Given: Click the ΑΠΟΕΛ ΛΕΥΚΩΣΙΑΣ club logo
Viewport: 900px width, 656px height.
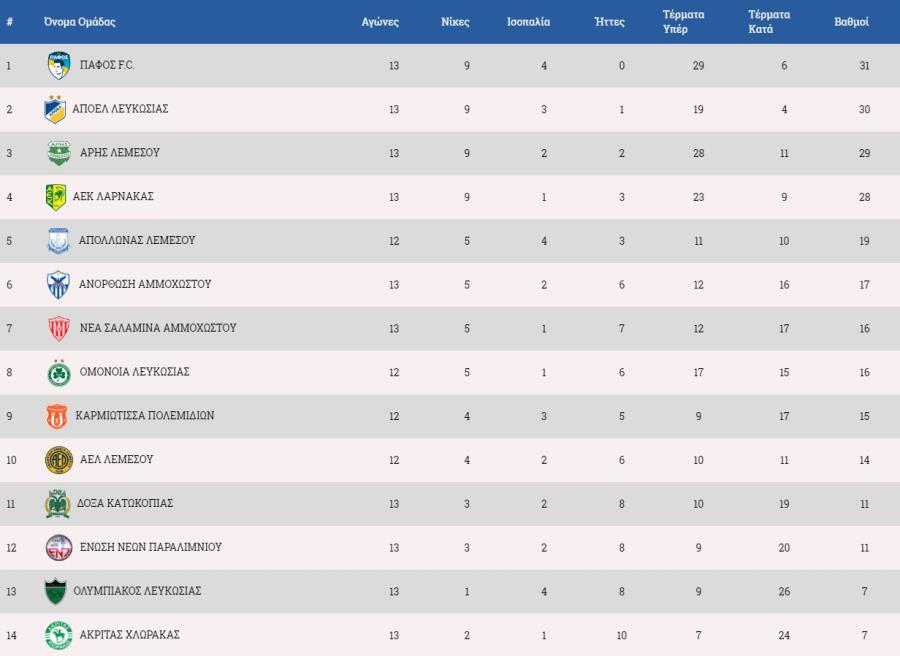Looking at the screenshot, I should pyautogui.click(x=55, y=109).
